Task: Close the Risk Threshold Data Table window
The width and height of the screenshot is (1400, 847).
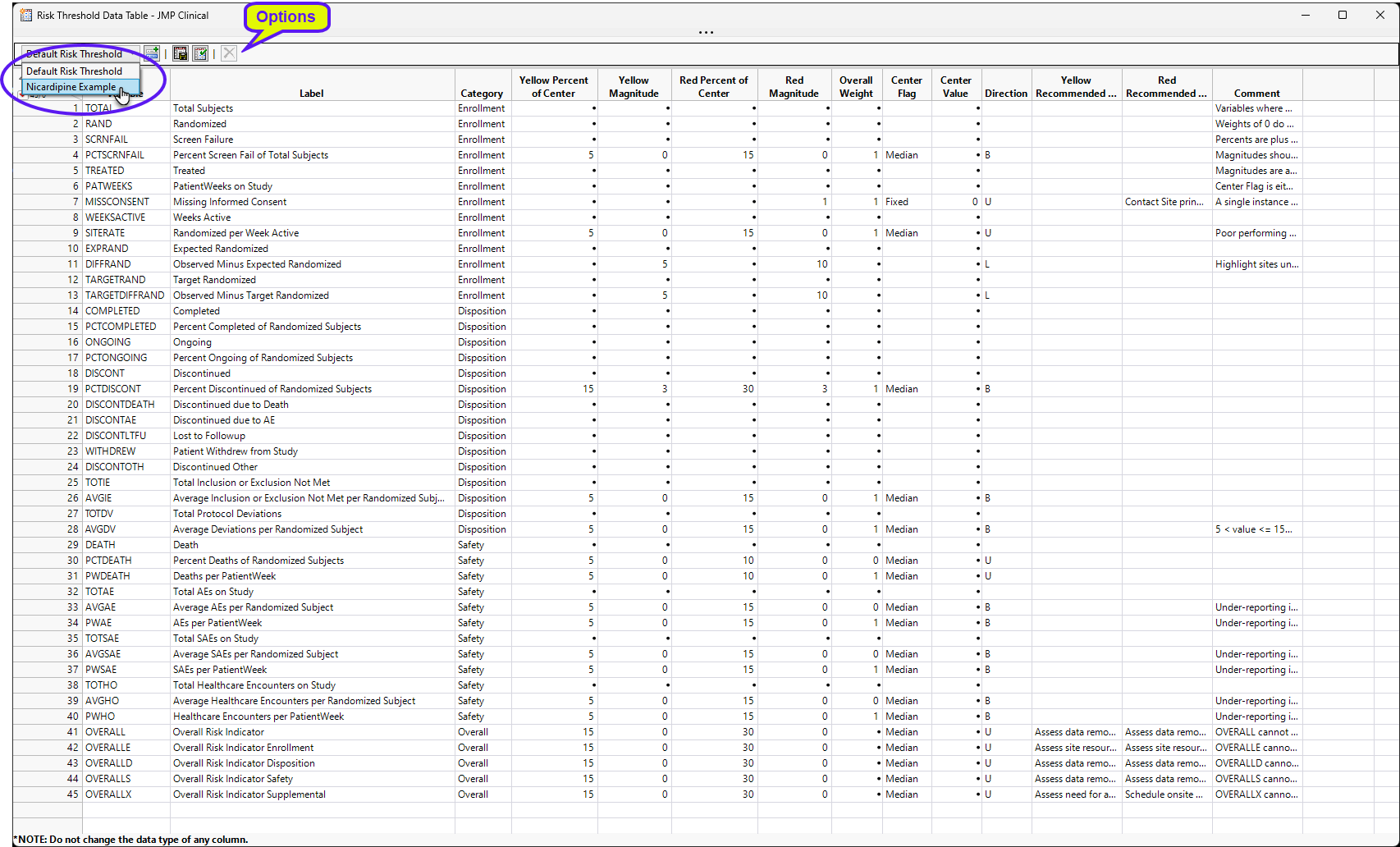Action: click(1380, 15)
